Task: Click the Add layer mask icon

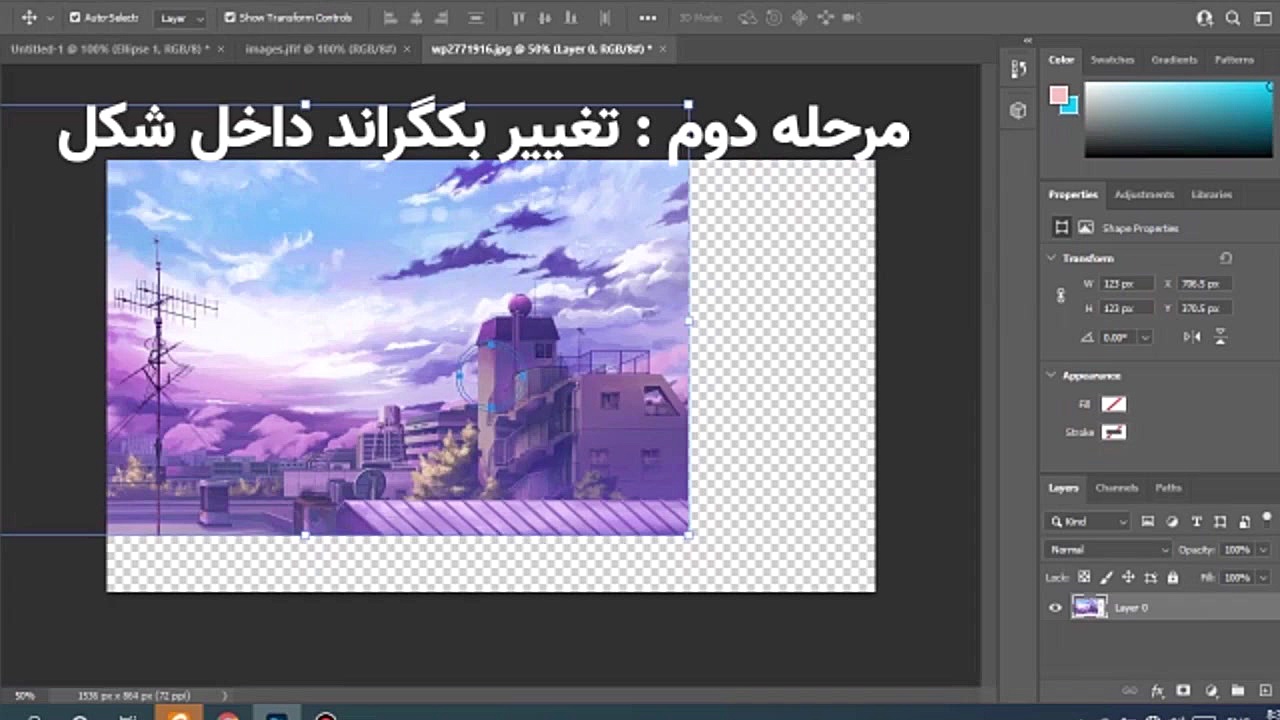Action: pos(1184,690)
